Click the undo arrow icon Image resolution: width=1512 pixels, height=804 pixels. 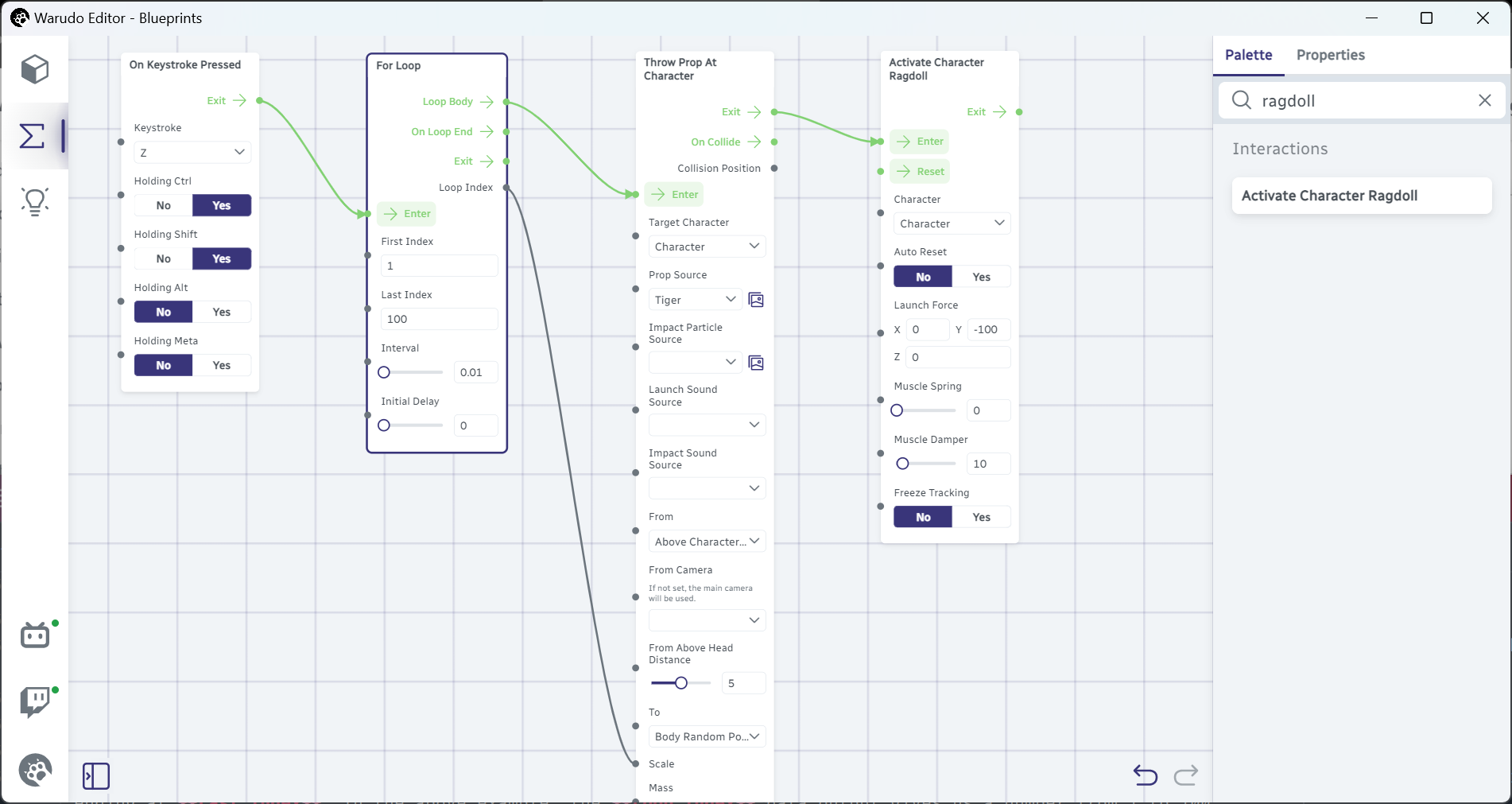pyautogui.click(x=1145, y=775)
